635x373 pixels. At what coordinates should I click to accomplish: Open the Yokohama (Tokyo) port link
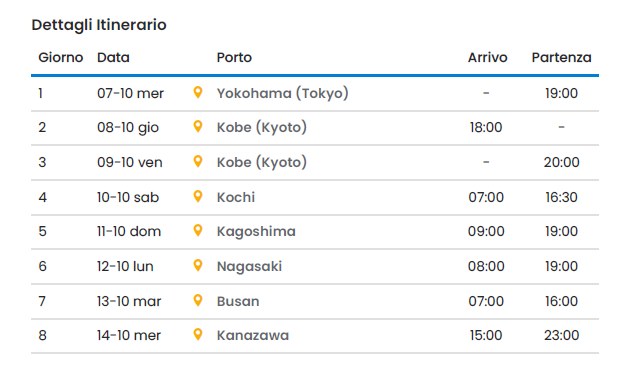[282, 93]
